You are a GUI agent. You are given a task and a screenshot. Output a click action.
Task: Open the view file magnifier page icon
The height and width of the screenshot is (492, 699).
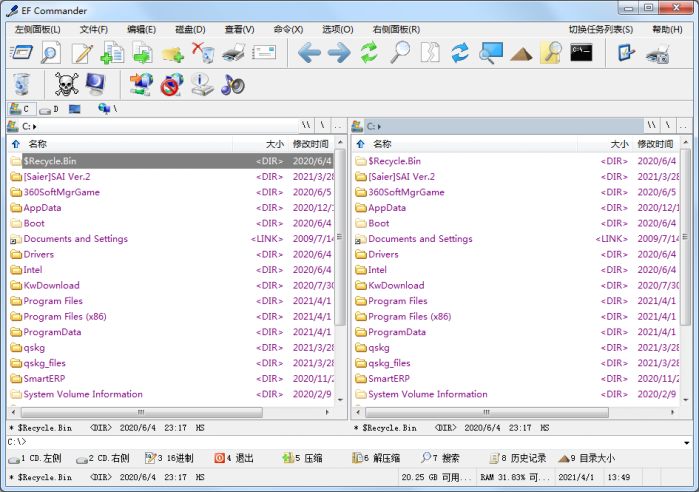pyautogui.click(x=51, y=53)
